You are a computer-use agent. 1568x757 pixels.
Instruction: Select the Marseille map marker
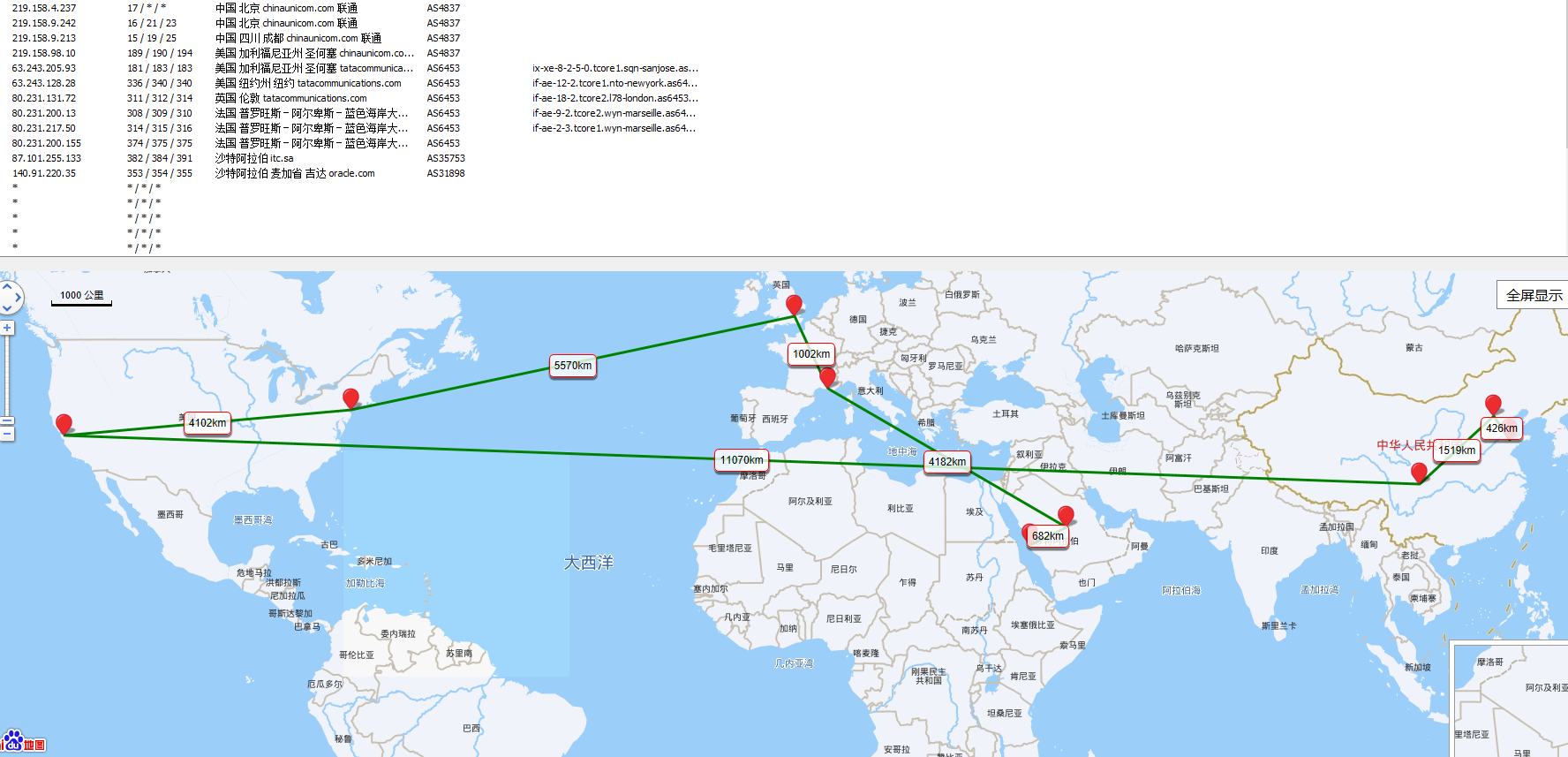827,377
